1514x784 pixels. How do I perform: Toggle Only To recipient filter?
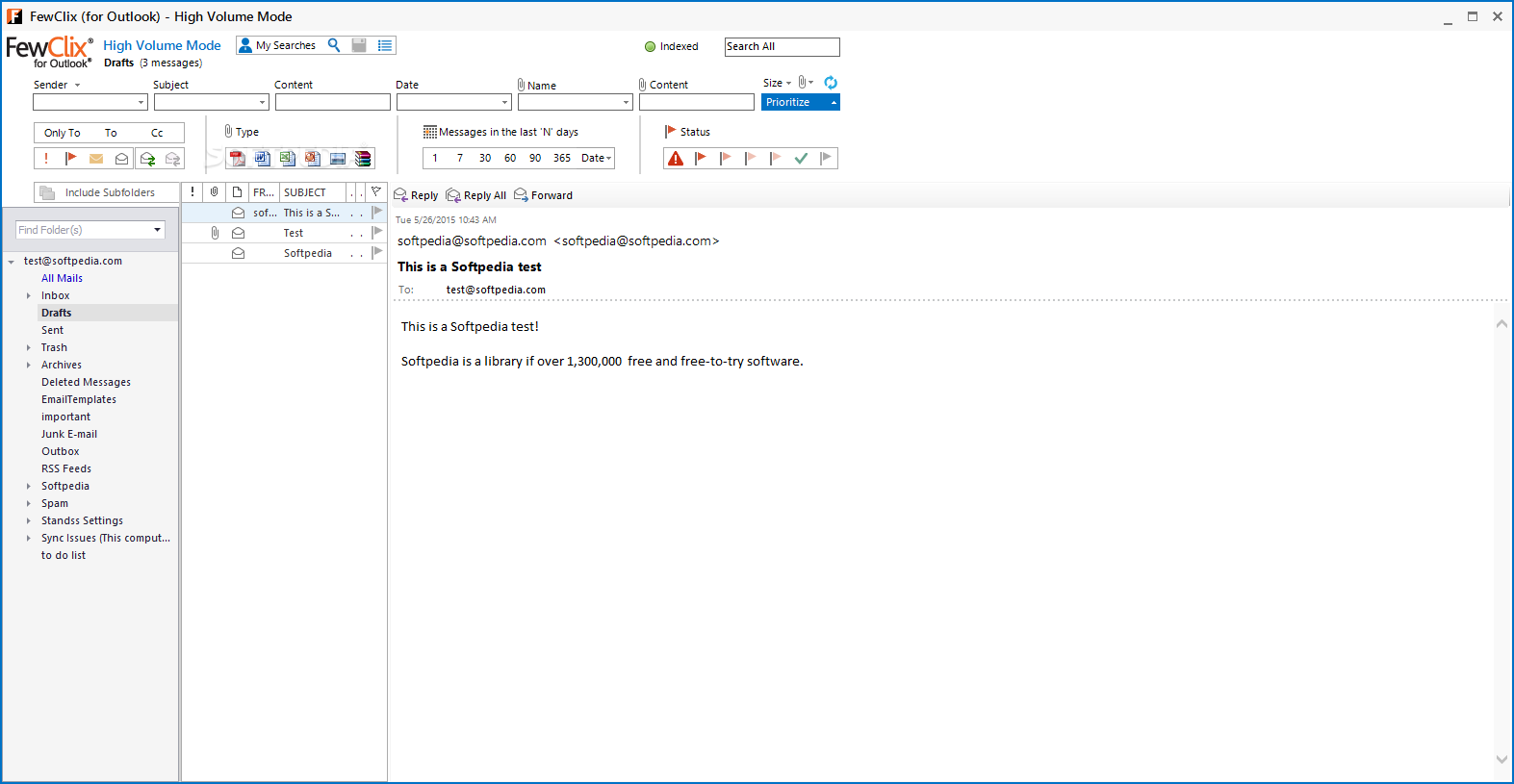point(63,133)
